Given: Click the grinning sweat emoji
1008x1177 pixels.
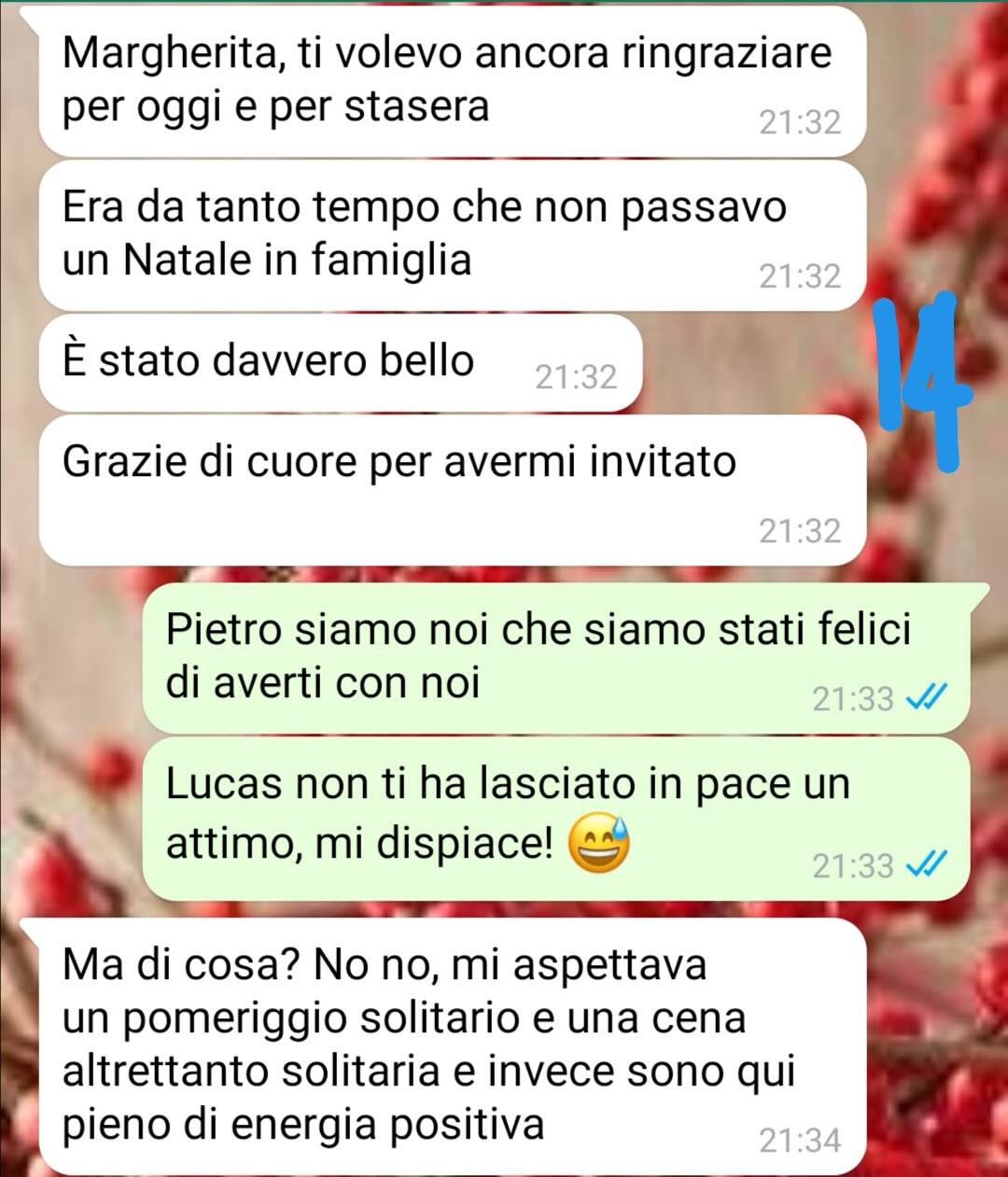Looking at the screenshot, I should pos(598,843).
